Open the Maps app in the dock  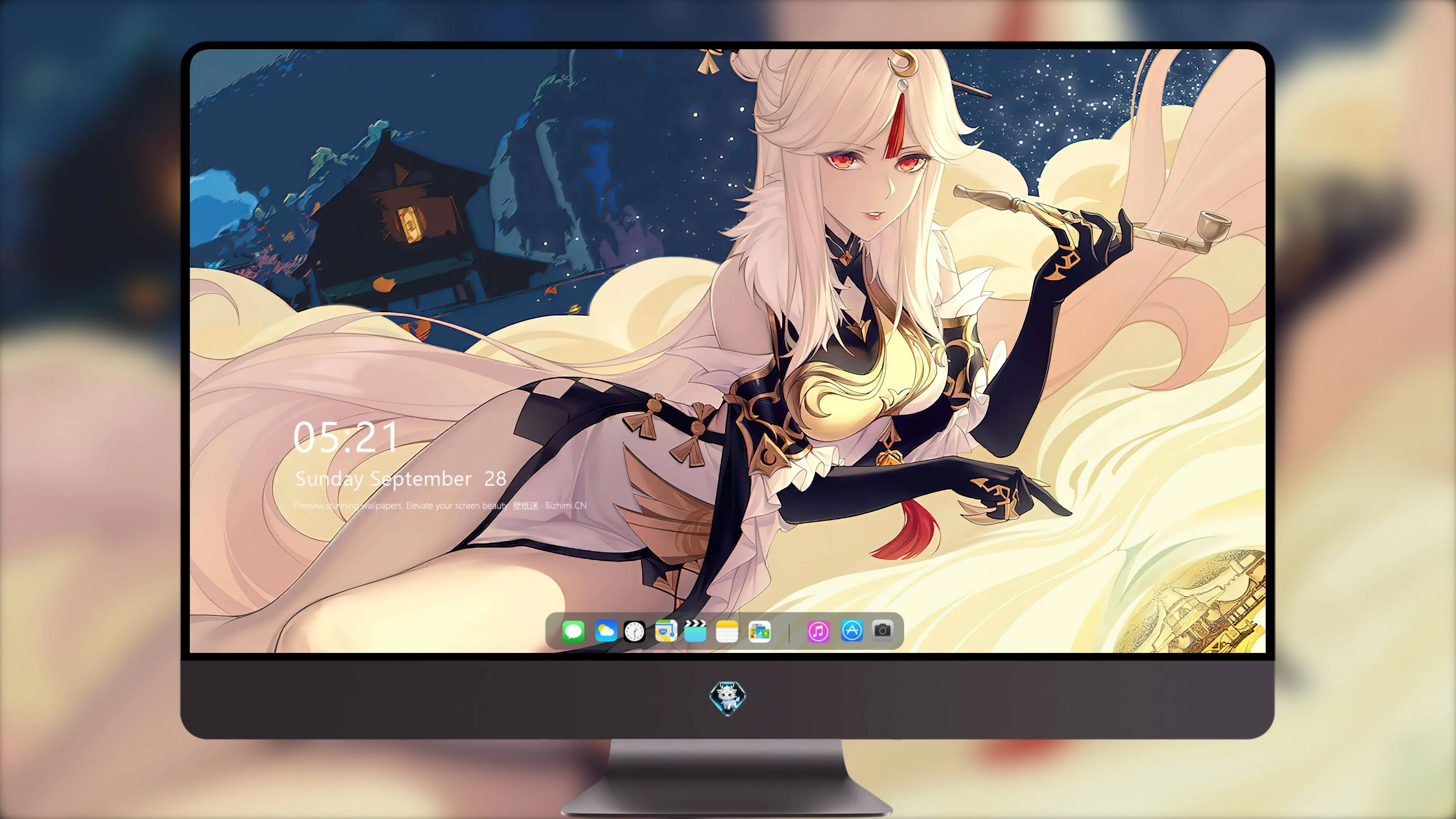tap(666, 631)
